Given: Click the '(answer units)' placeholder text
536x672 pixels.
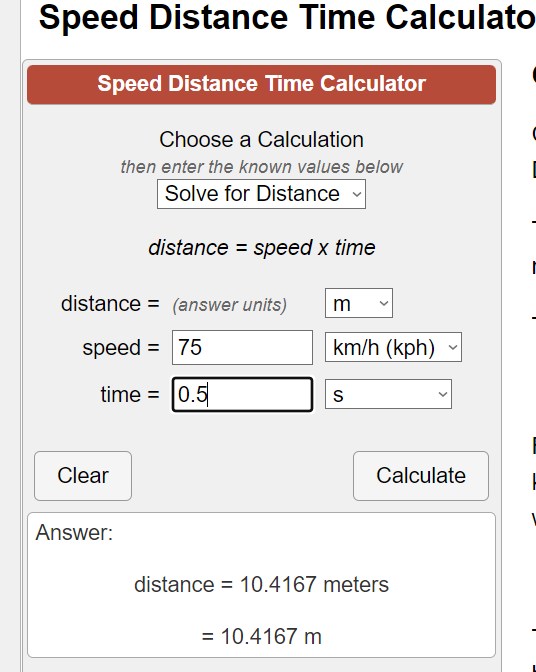Looking at the screenshot, I should click(230, 305).
